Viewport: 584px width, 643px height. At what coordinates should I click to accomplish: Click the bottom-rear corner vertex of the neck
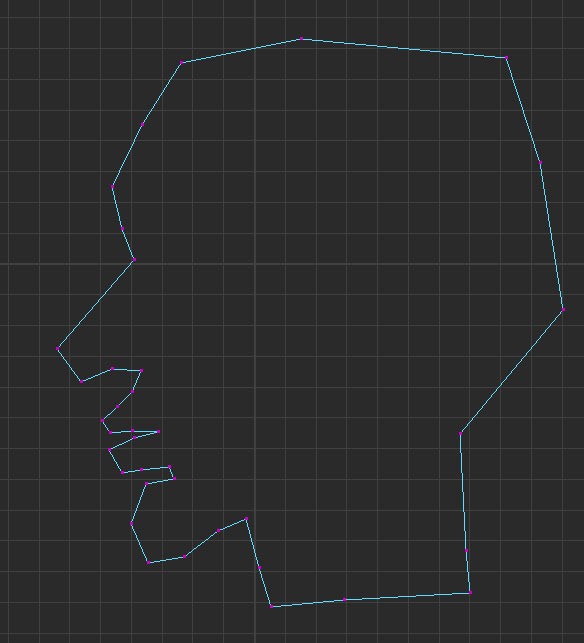click(x=470, y=593)
